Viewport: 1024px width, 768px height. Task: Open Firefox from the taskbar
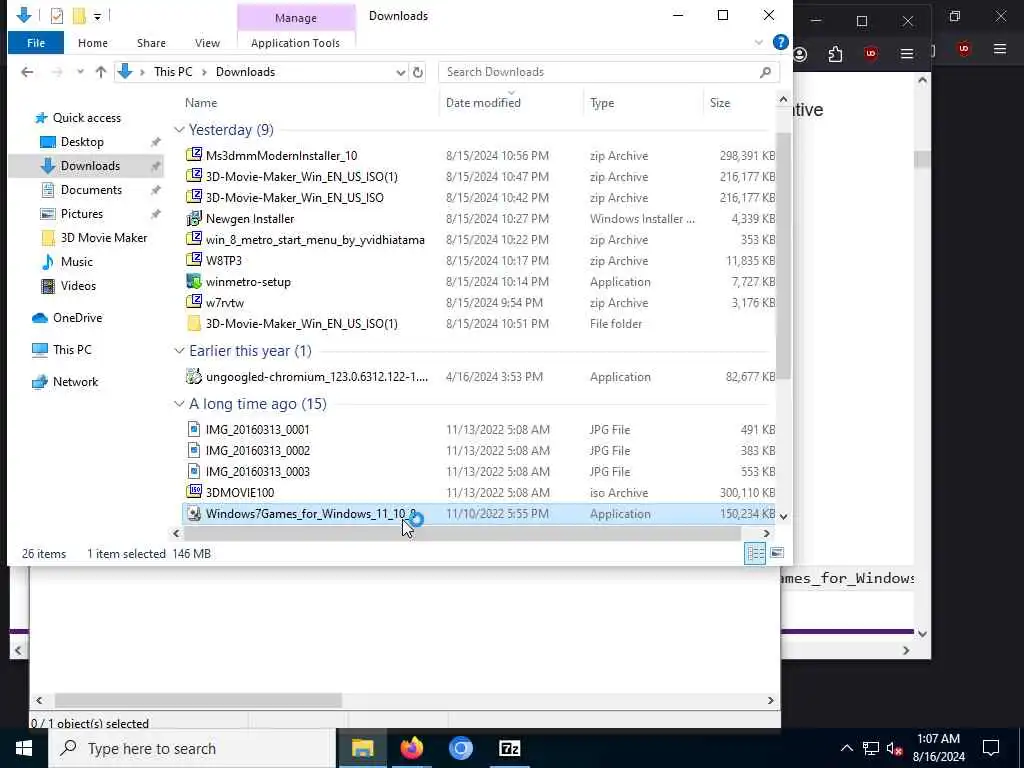[x=411, y=748]
